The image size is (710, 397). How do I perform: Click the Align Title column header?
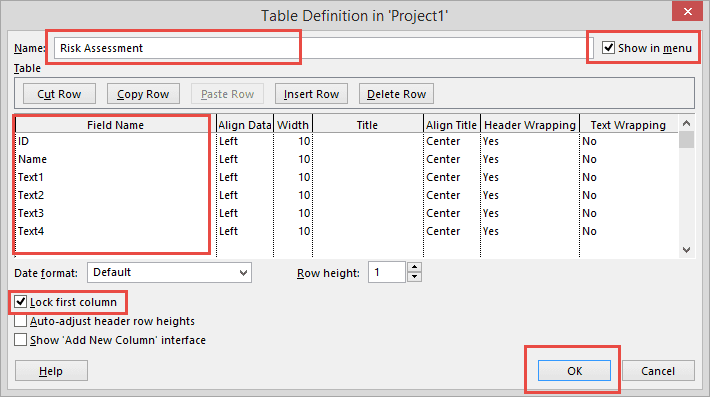tap(451, 124)
